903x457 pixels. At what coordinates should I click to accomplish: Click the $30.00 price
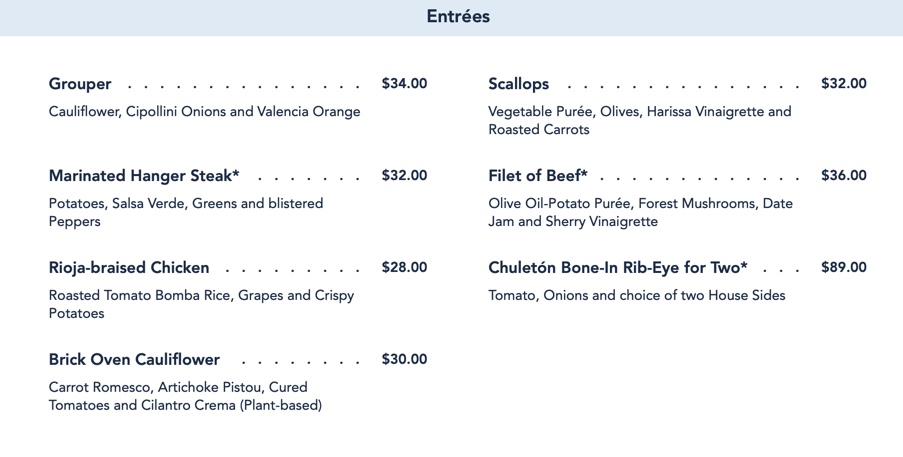point(404,360)
